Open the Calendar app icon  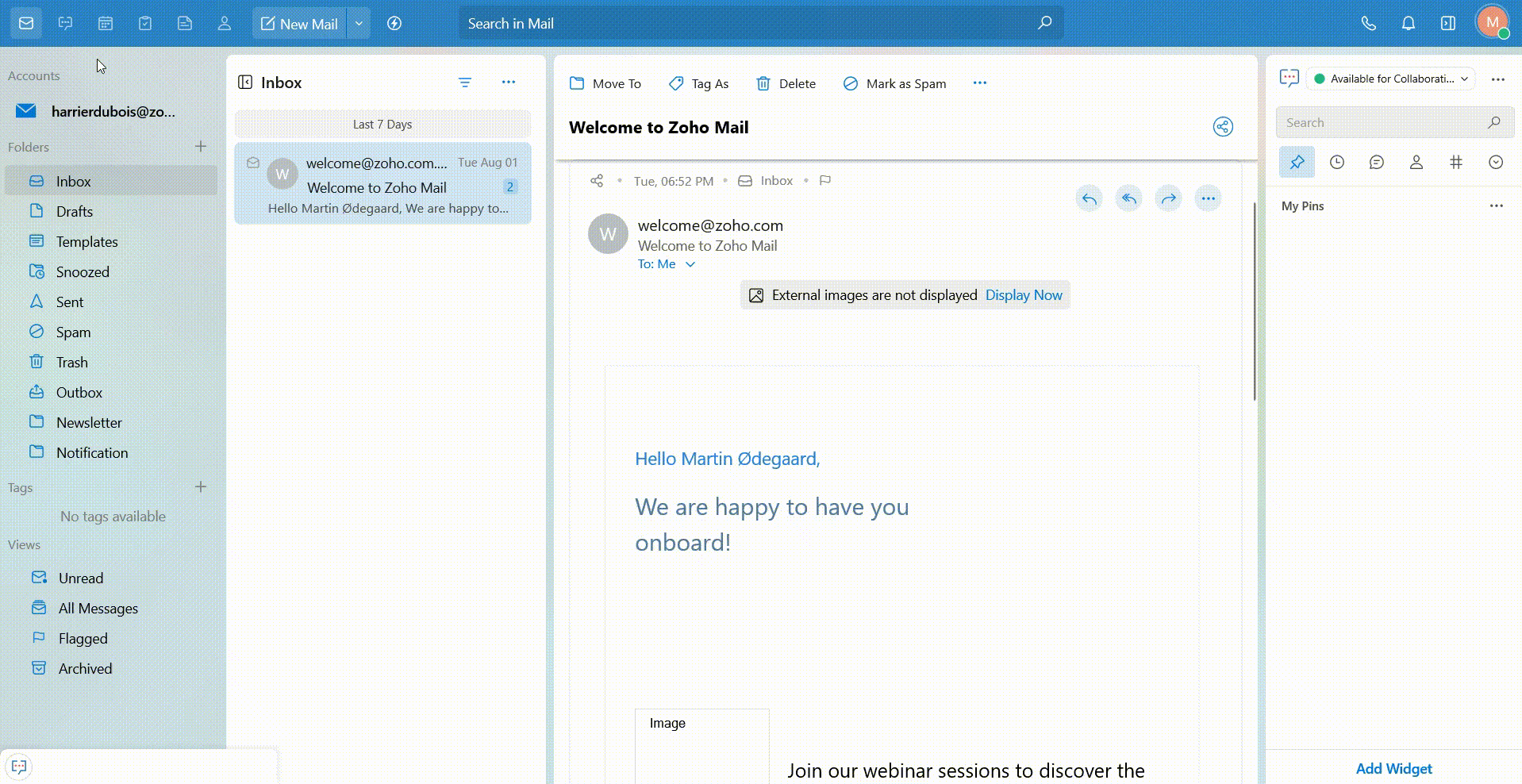pyautogui.click(x=105, y=24)
